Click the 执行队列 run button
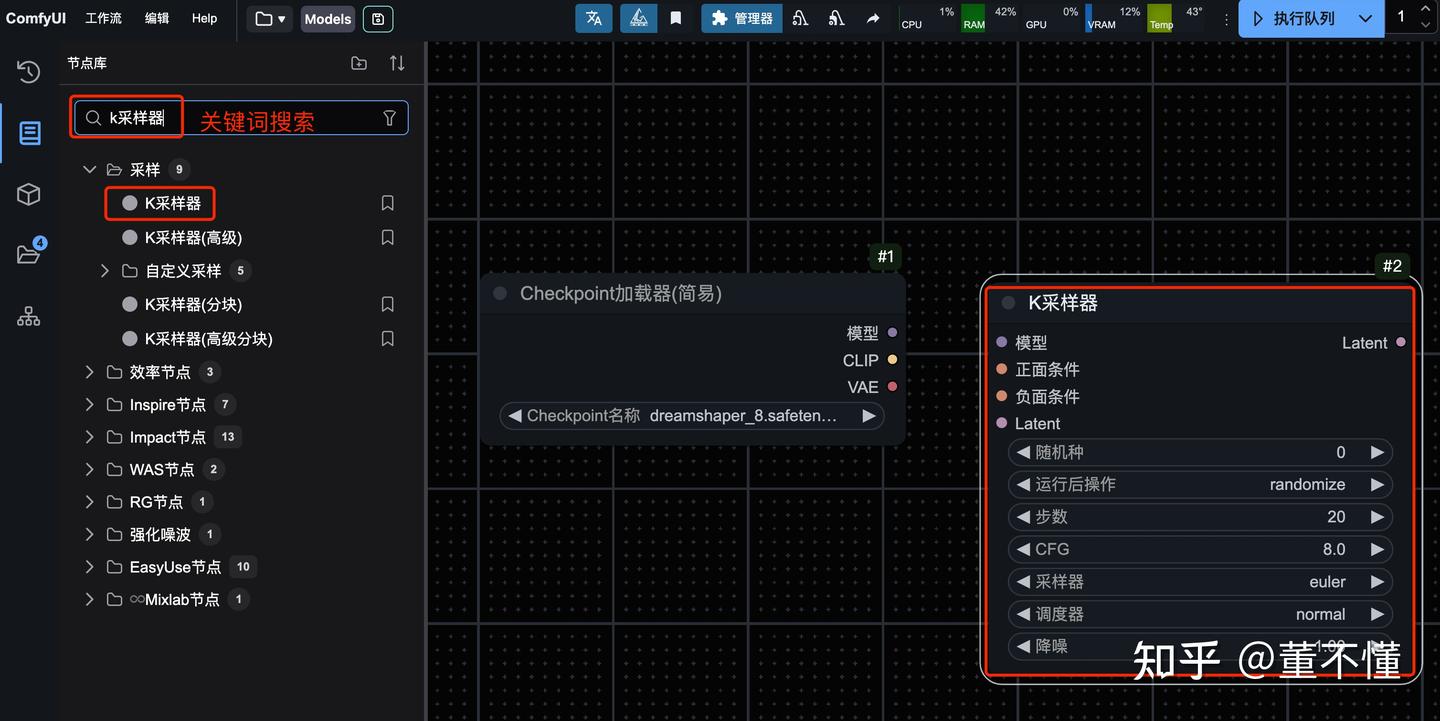Viewport: 1440px width, 721px height. pyautogui.click(x=1295, y=19)
